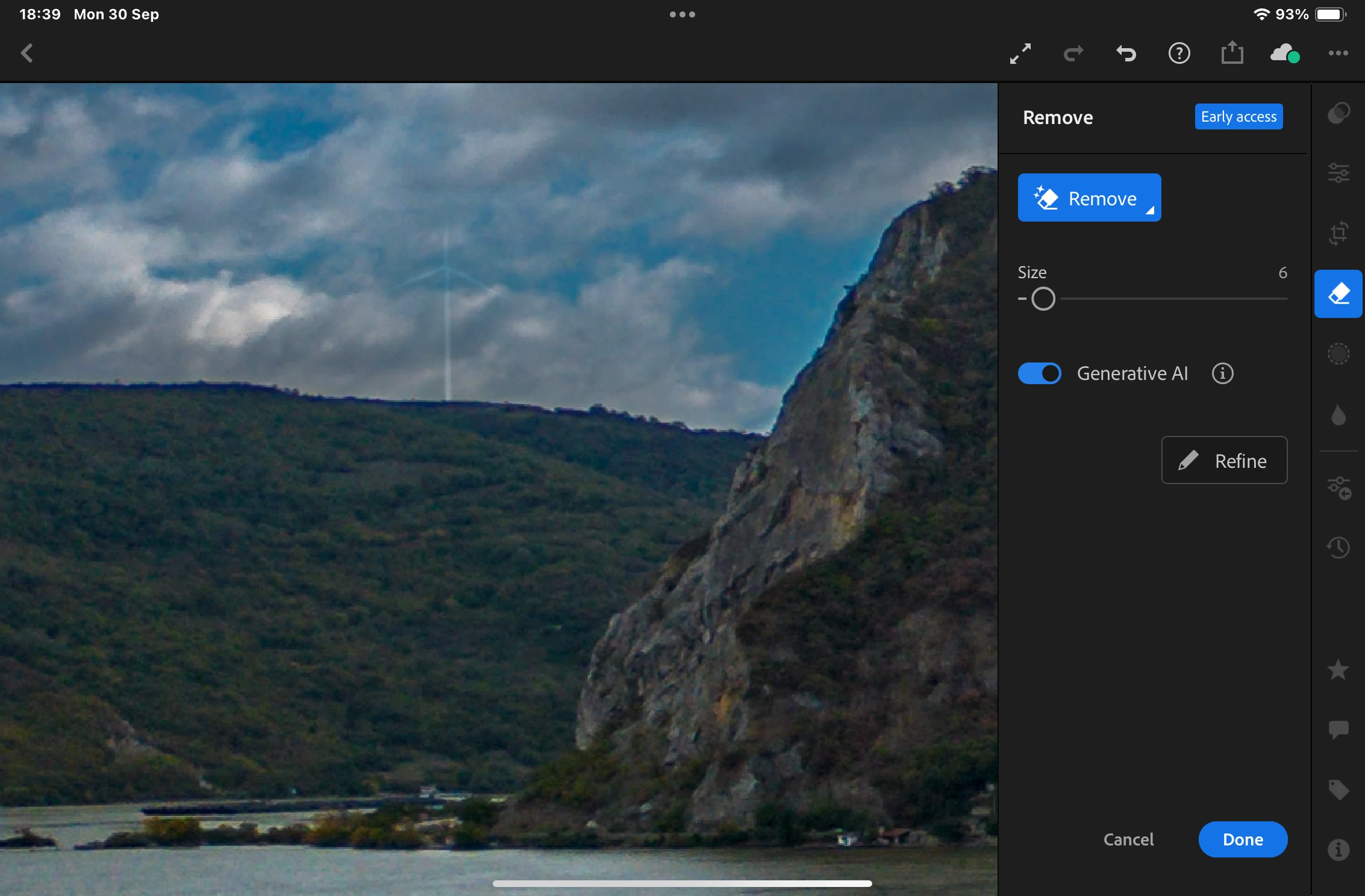Select the Masking circle tool
Viewport: 1365px width, 896px height.
1338,354
